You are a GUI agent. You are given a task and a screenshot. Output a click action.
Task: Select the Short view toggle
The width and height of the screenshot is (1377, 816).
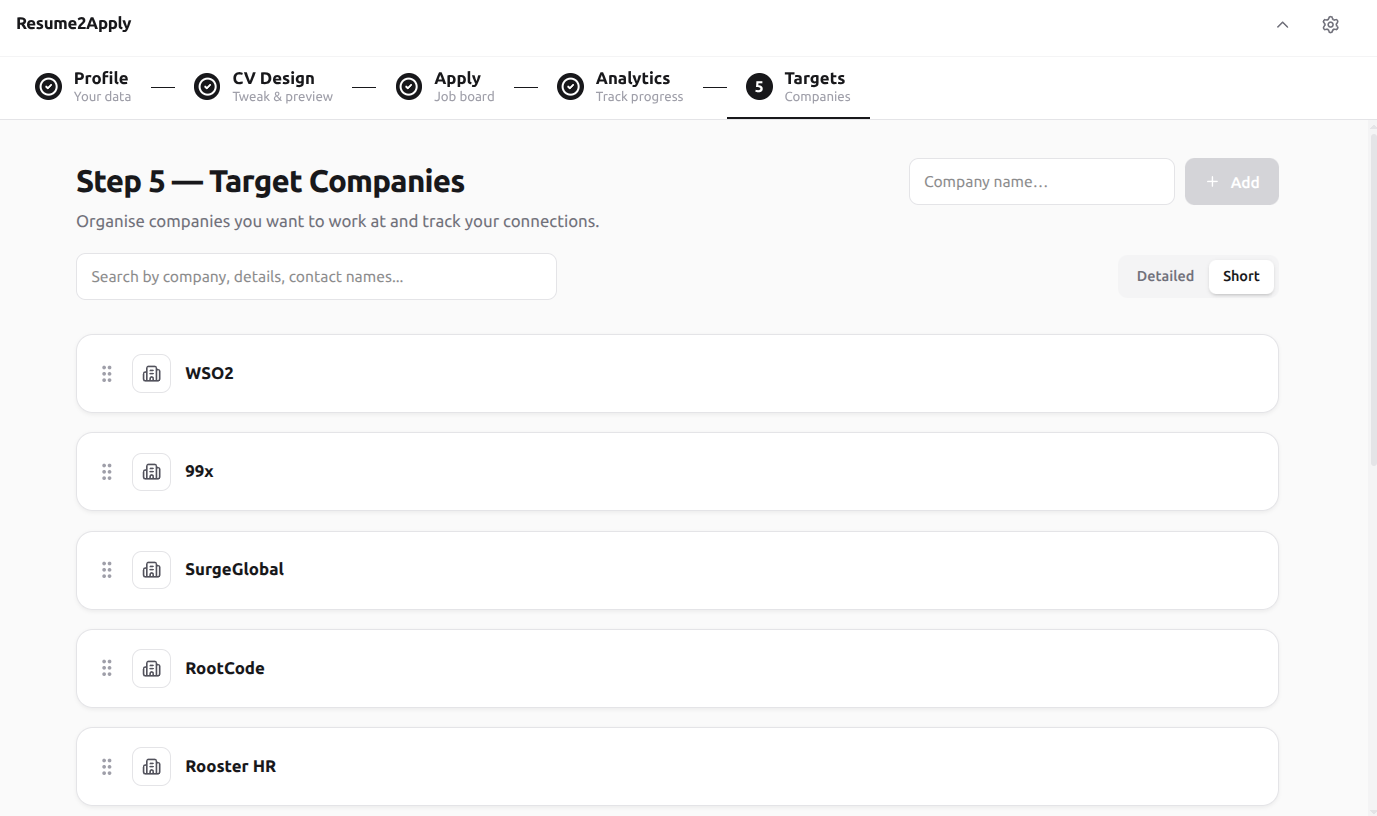1240,276
